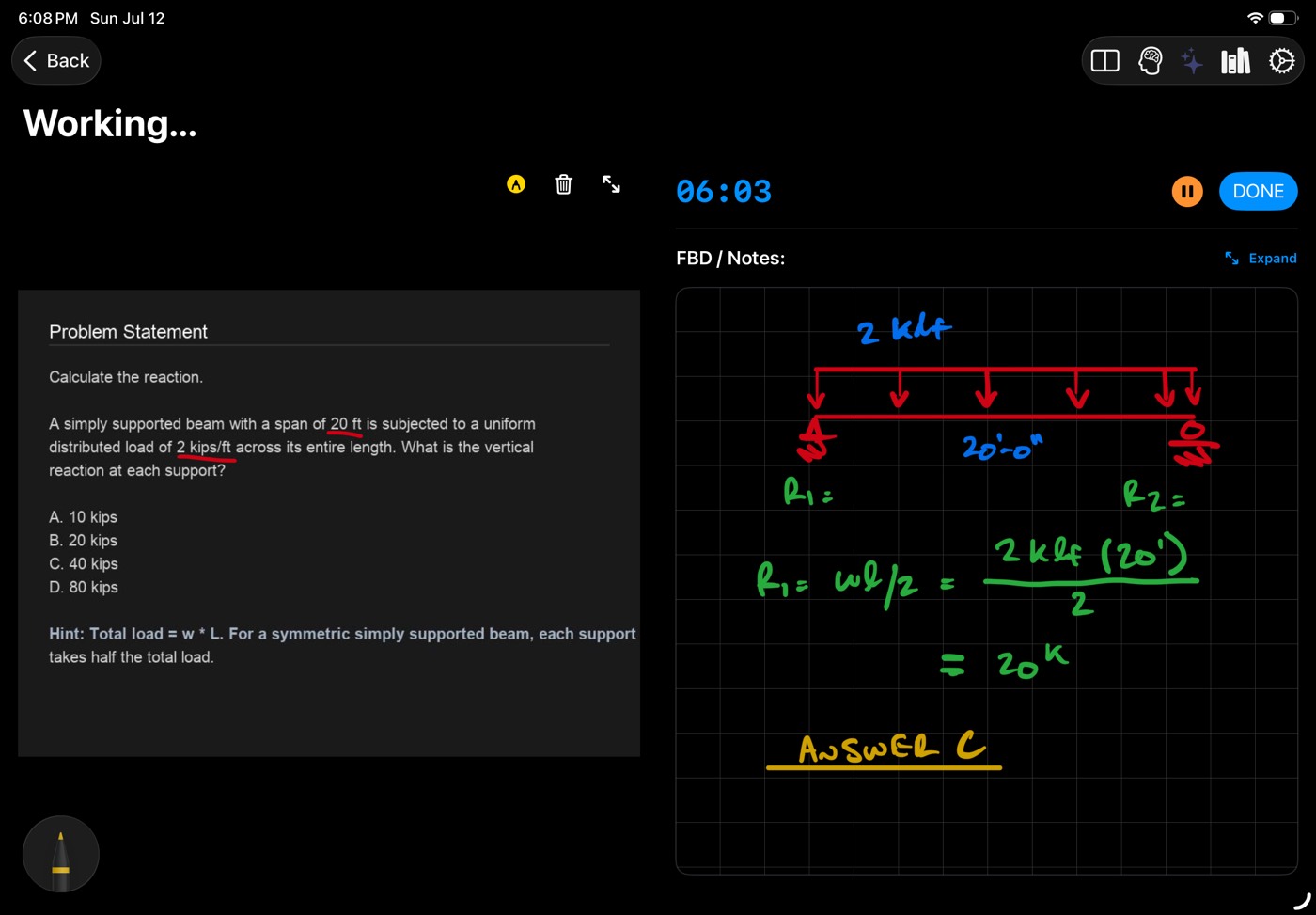
Task: Delete annotations with the trash icon
Action: point(563,184)
